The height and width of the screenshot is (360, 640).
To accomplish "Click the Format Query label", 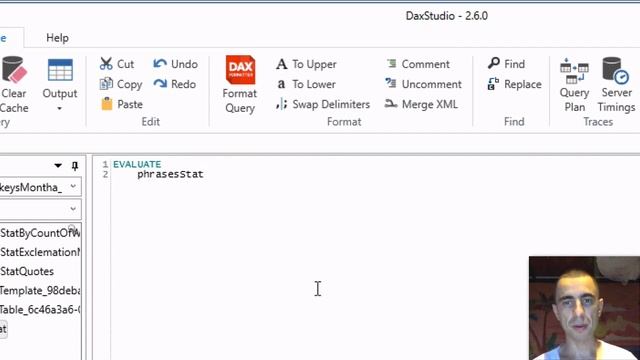I will [x=240, y=101].
